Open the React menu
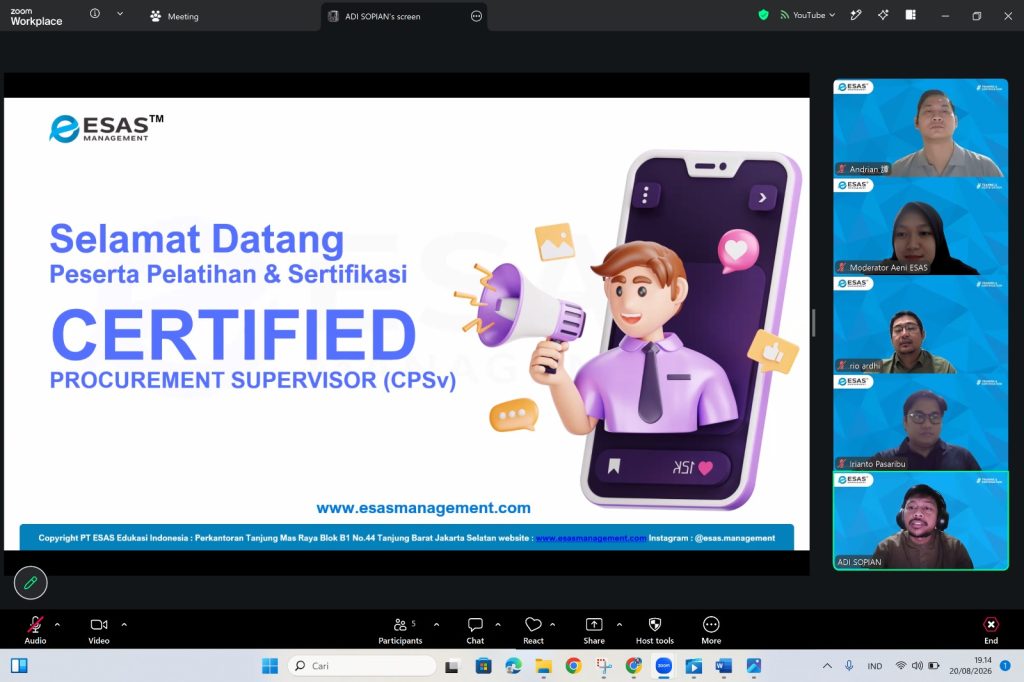Viewport: 1024px width, 682px height. pyautogui.click(x=534, y=630)
